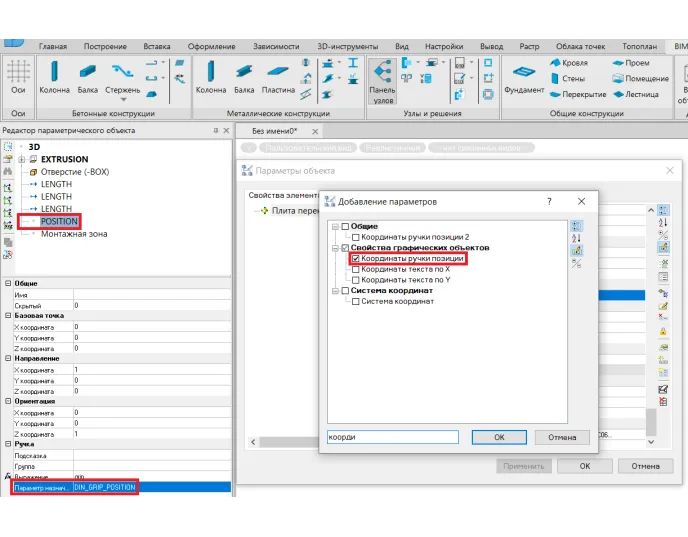Collapse the Направление section

[8, 358]
